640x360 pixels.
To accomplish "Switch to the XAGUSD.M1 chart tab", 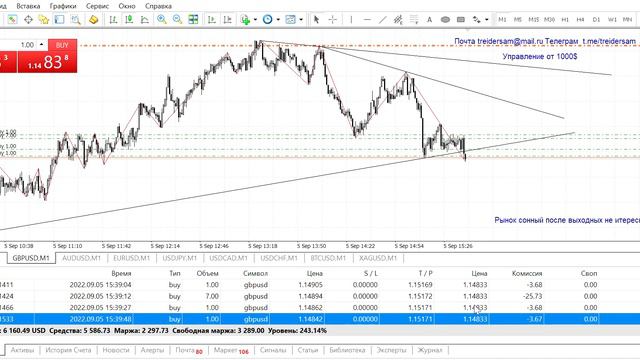I will click(x=378, y=258).
